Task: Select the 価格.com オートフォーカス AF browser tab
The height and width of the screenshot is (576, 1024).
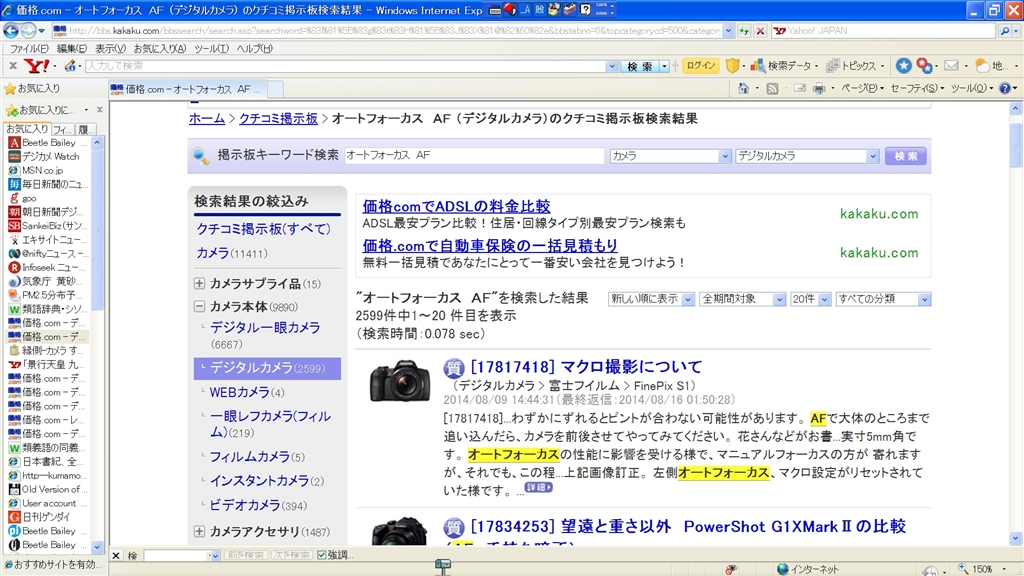Action: (187, 89)
